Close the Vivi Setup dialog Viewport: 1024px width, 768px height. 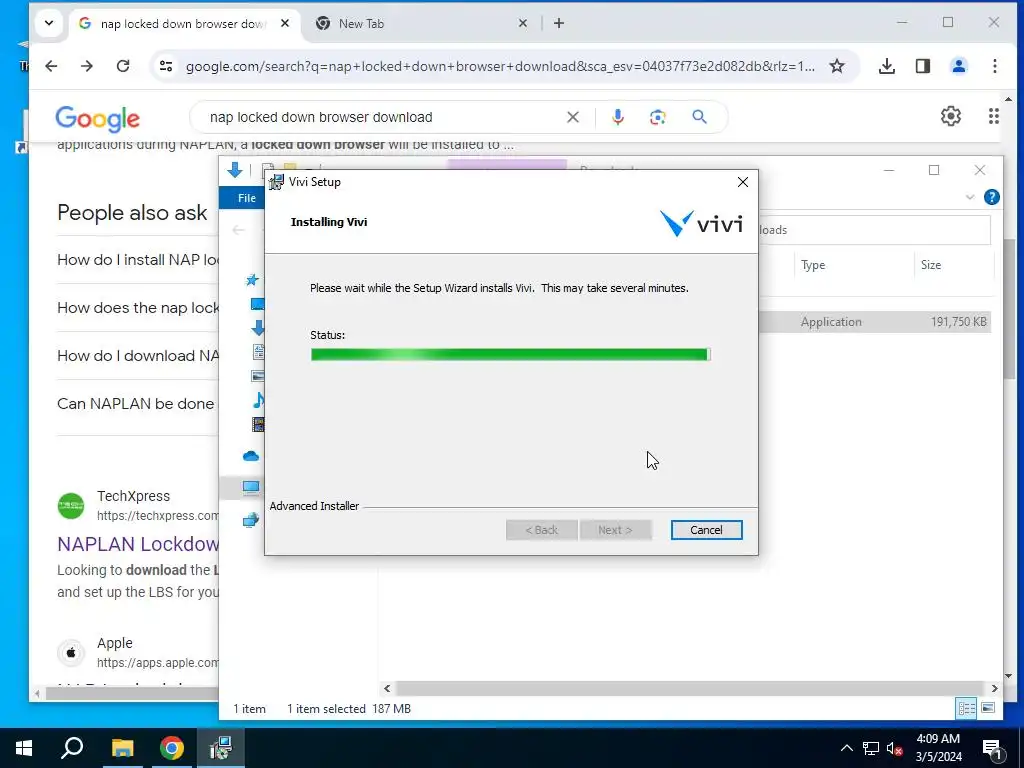743,182
